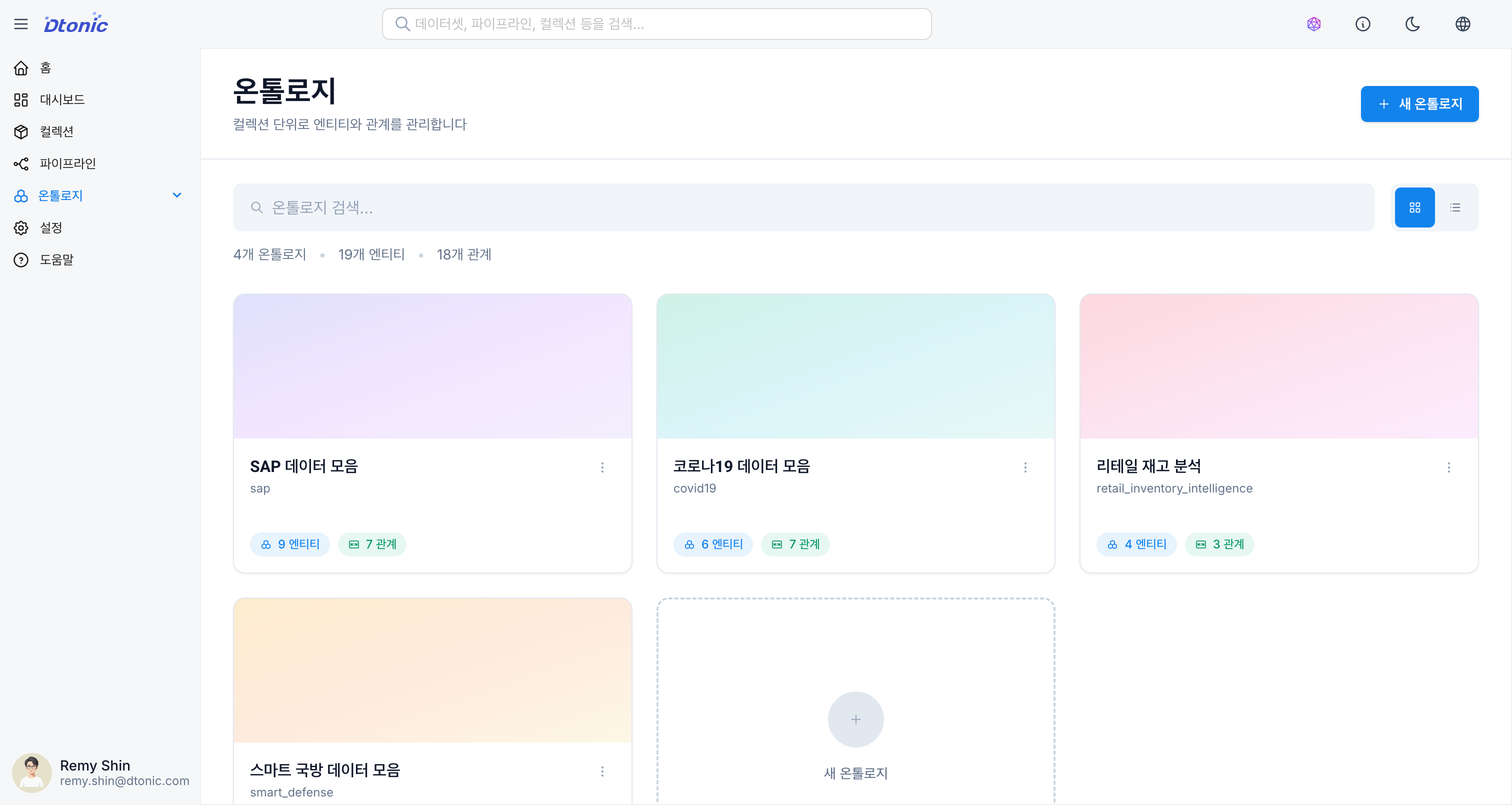Click the 새 온톨로지 button
This screenshot has width=1512, height=805.
(1419, 103)
